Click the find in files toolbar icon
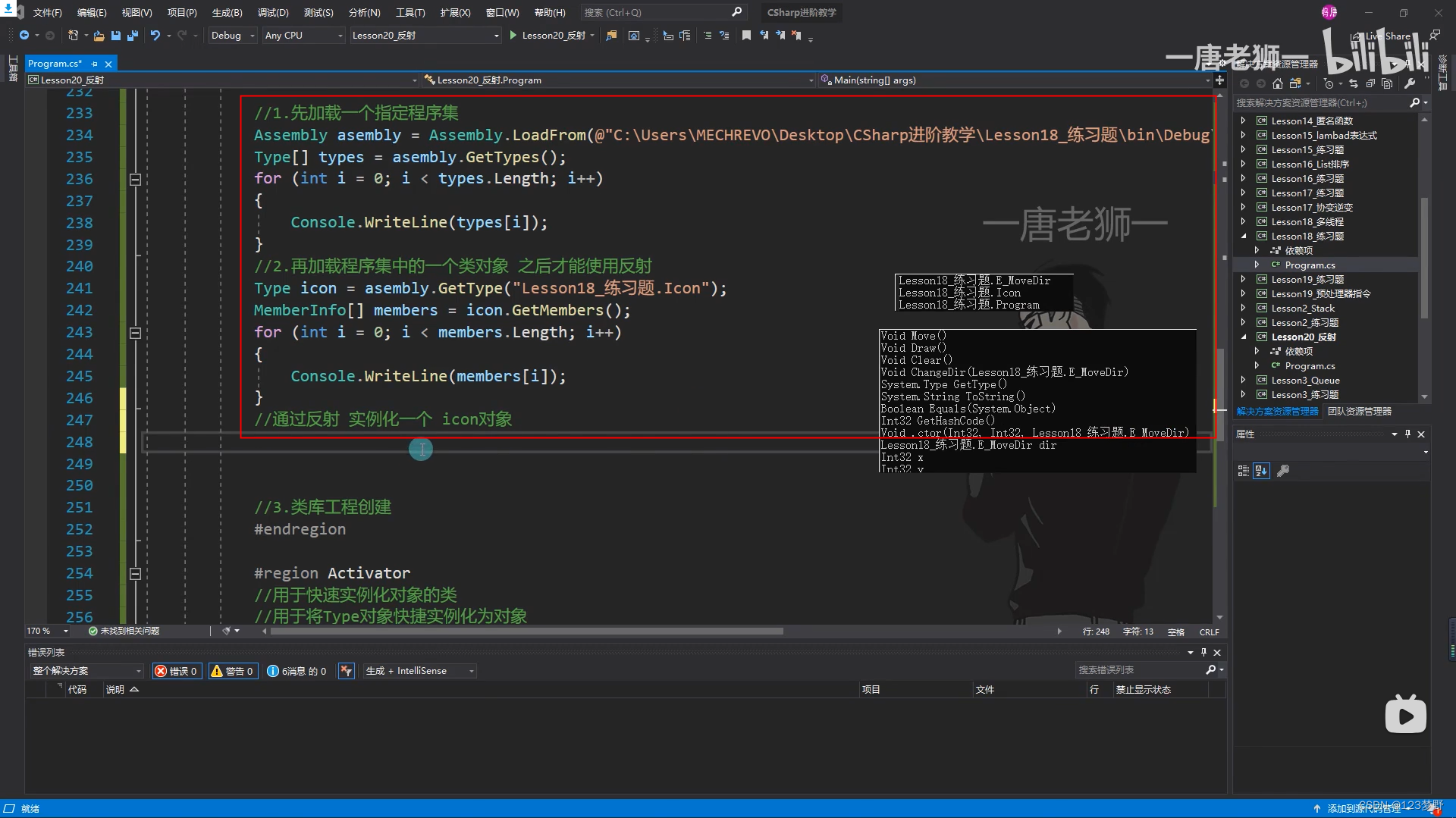The image size is (1456, 818). tap(611, 36)
